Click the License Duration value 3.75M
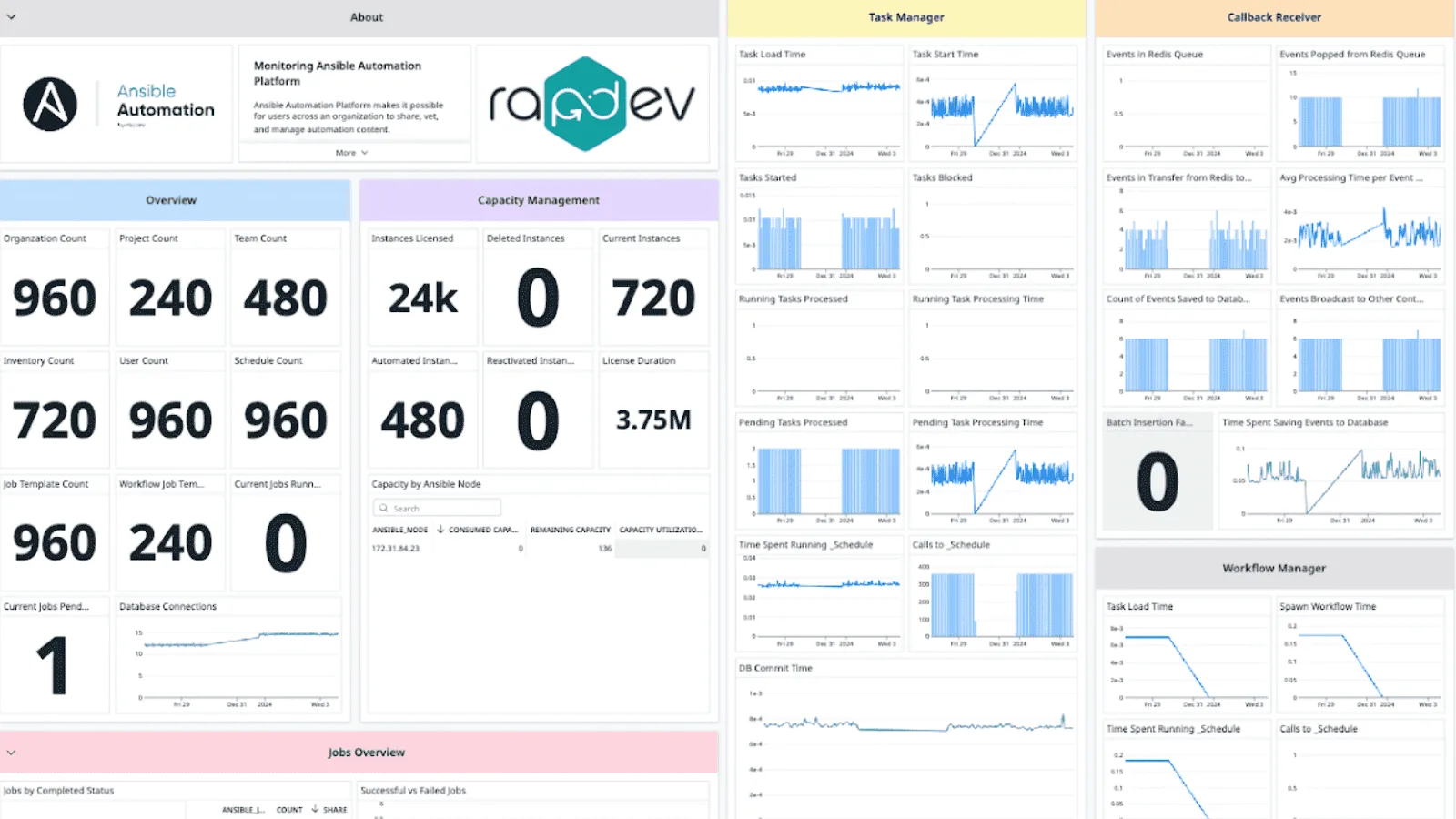This screenshot has height=819, width=1456. point(653,420)
